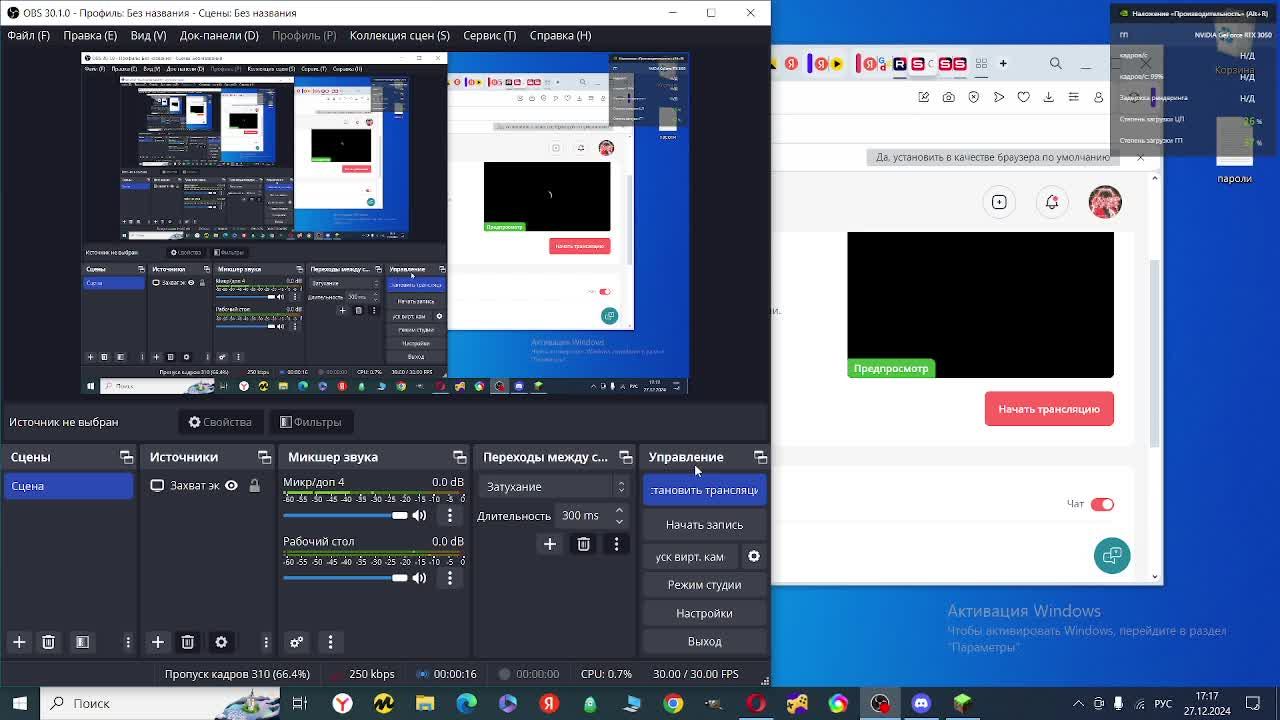1280x720 pixels.
Task: Toggle the lock on the Захват эк source
Action: (254, 486)
